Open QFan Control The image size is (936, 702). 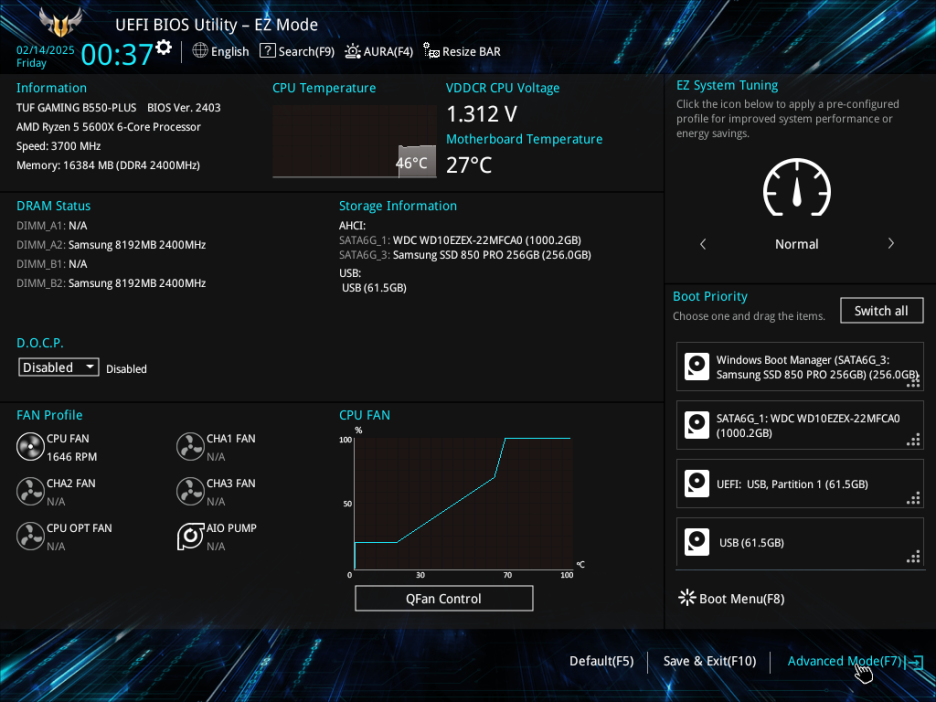pos(444,598)
